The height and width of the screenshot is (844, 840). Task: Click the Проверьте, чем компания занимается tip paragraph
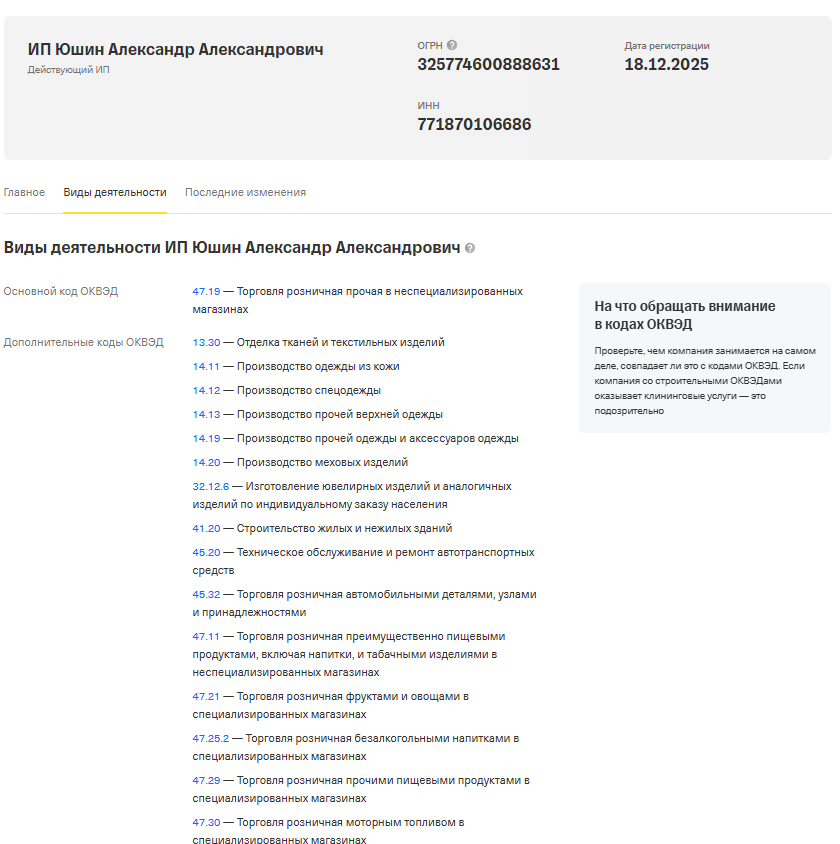coord(705,381)
